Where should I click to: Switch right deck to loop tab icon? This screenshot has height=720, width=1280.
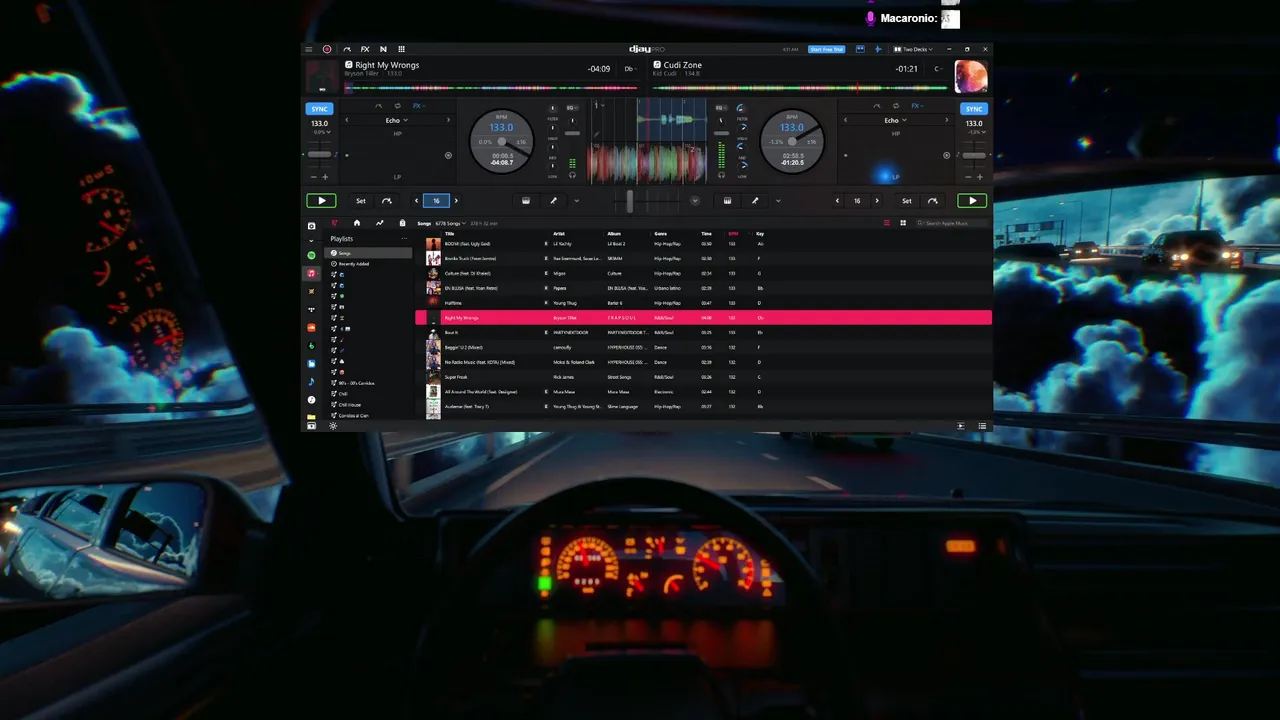point(896,105)
